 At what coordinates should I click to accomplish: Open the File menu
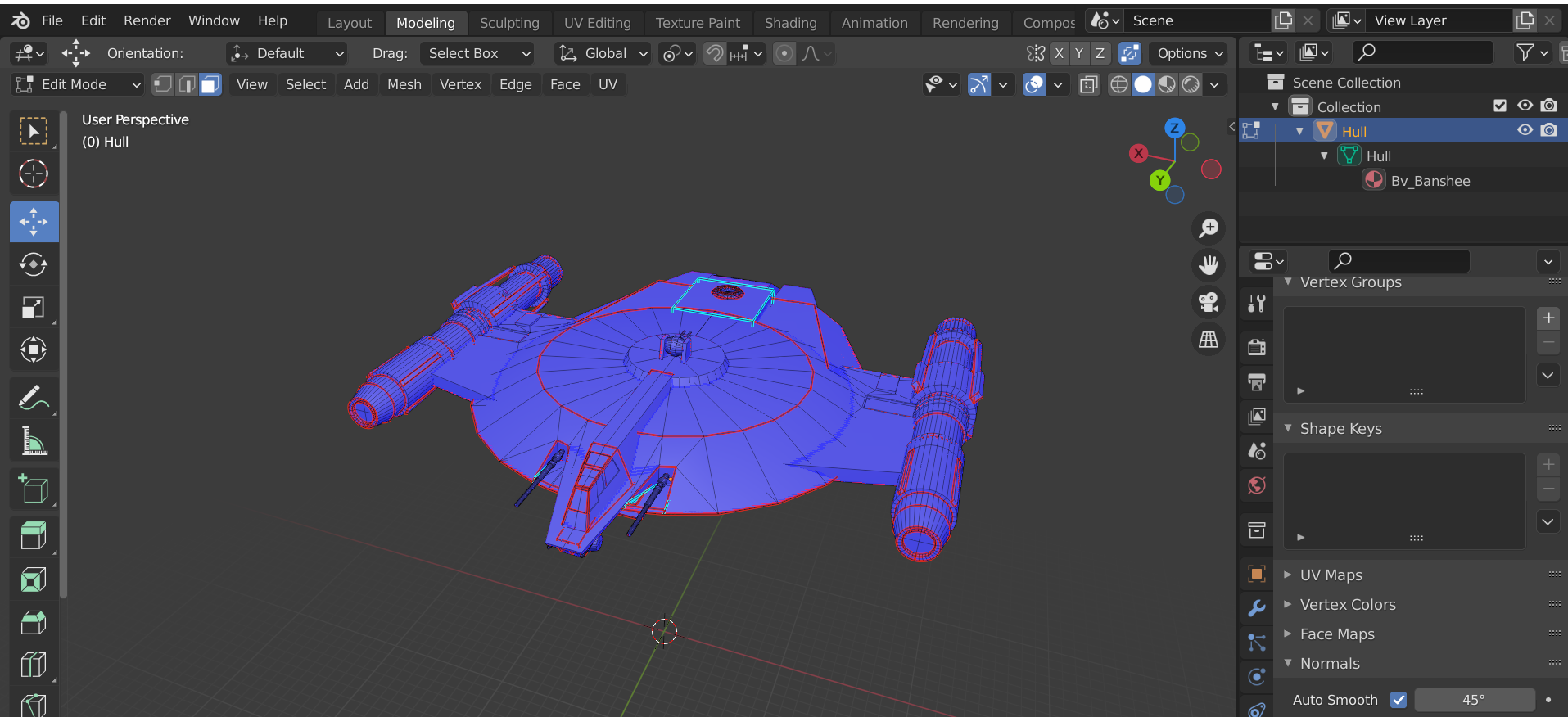click(x=52, y=20)
